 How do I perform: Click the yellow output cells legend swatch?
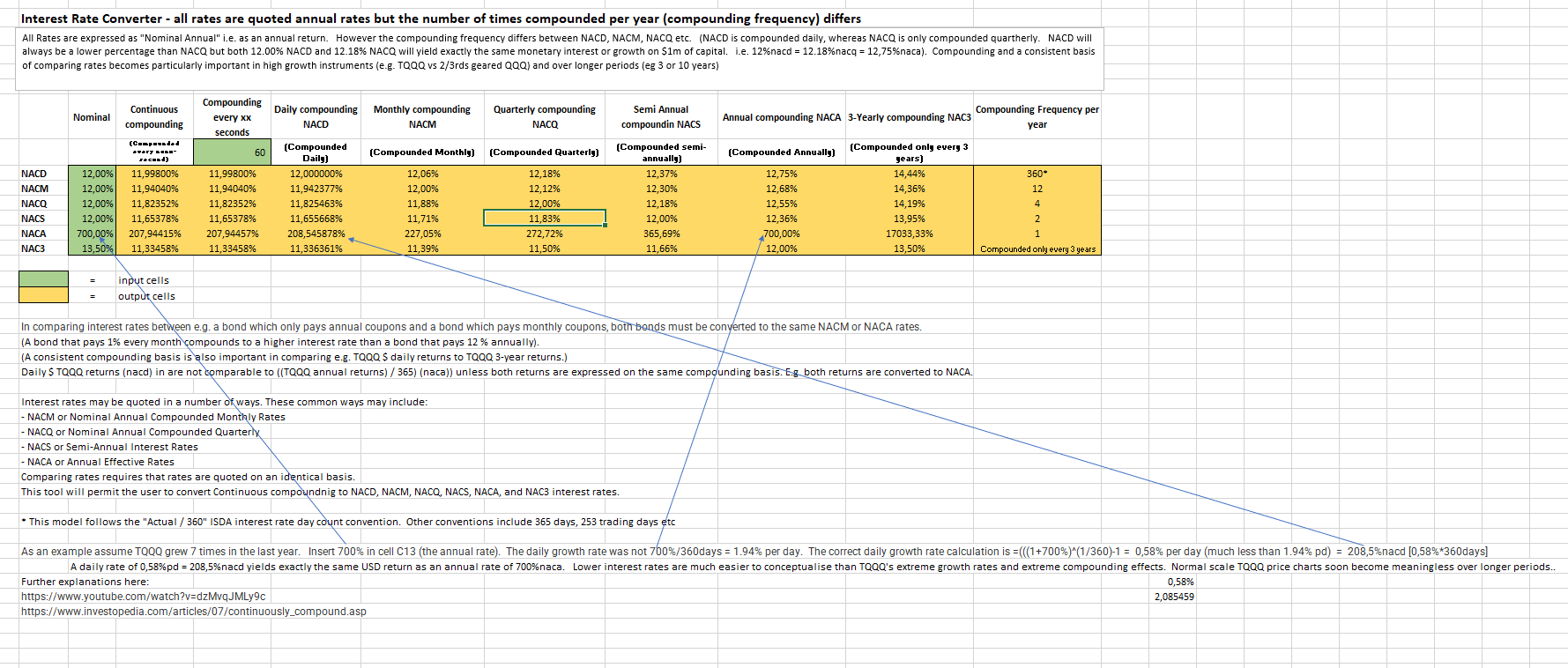pos(43,295)
